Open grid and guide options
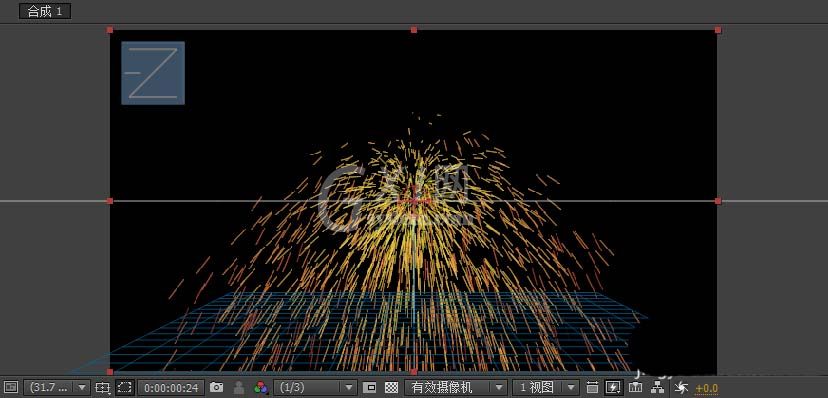 (102, 387)
